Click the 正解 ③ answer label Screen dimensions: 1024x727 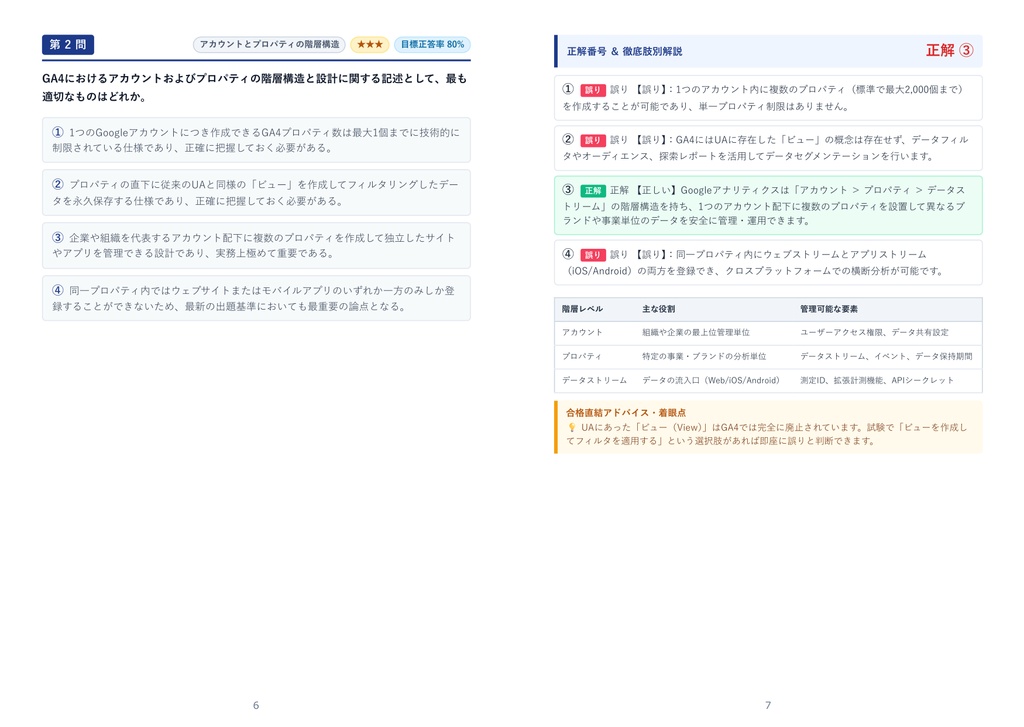pos(950,50)
